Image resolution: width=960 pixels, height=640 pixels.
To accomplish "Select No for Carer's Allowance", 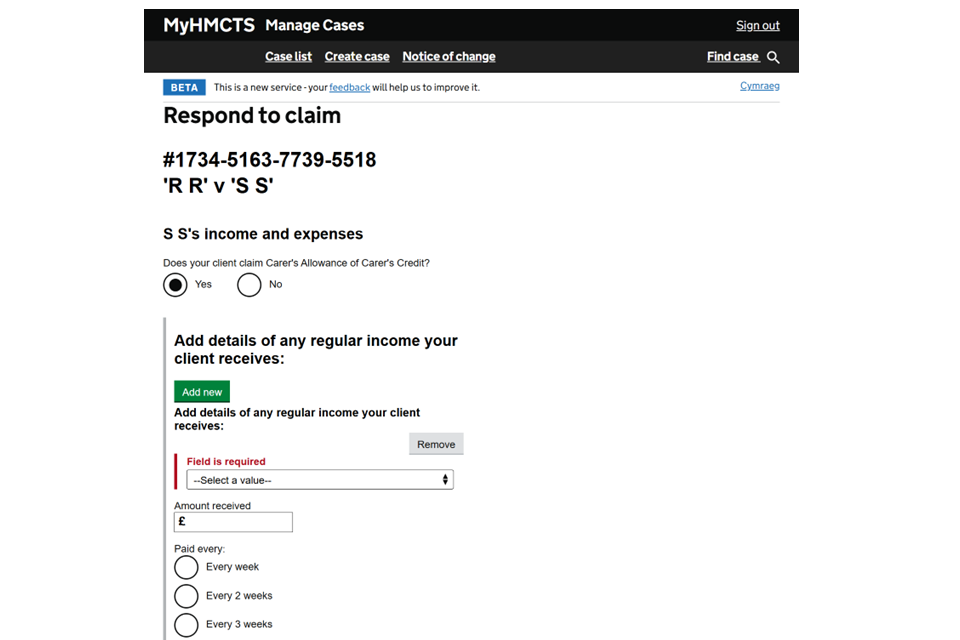I will (x=249, y=285).
